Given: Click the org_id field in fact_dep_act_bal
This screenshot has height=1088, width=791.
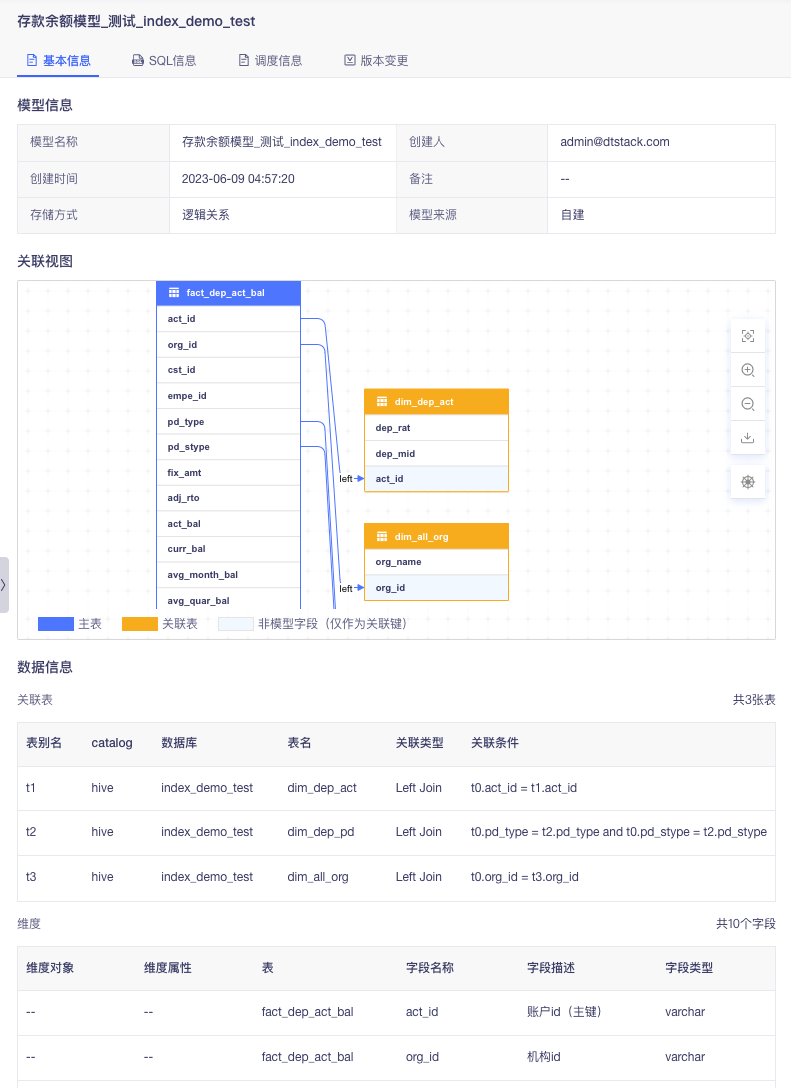Looking at the screenshot, I should [x=228, y=344].
